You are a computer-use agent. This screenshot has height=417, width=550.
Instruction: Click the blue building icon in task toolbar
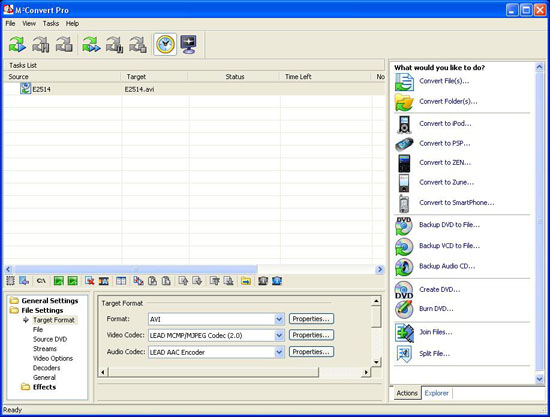277,281
